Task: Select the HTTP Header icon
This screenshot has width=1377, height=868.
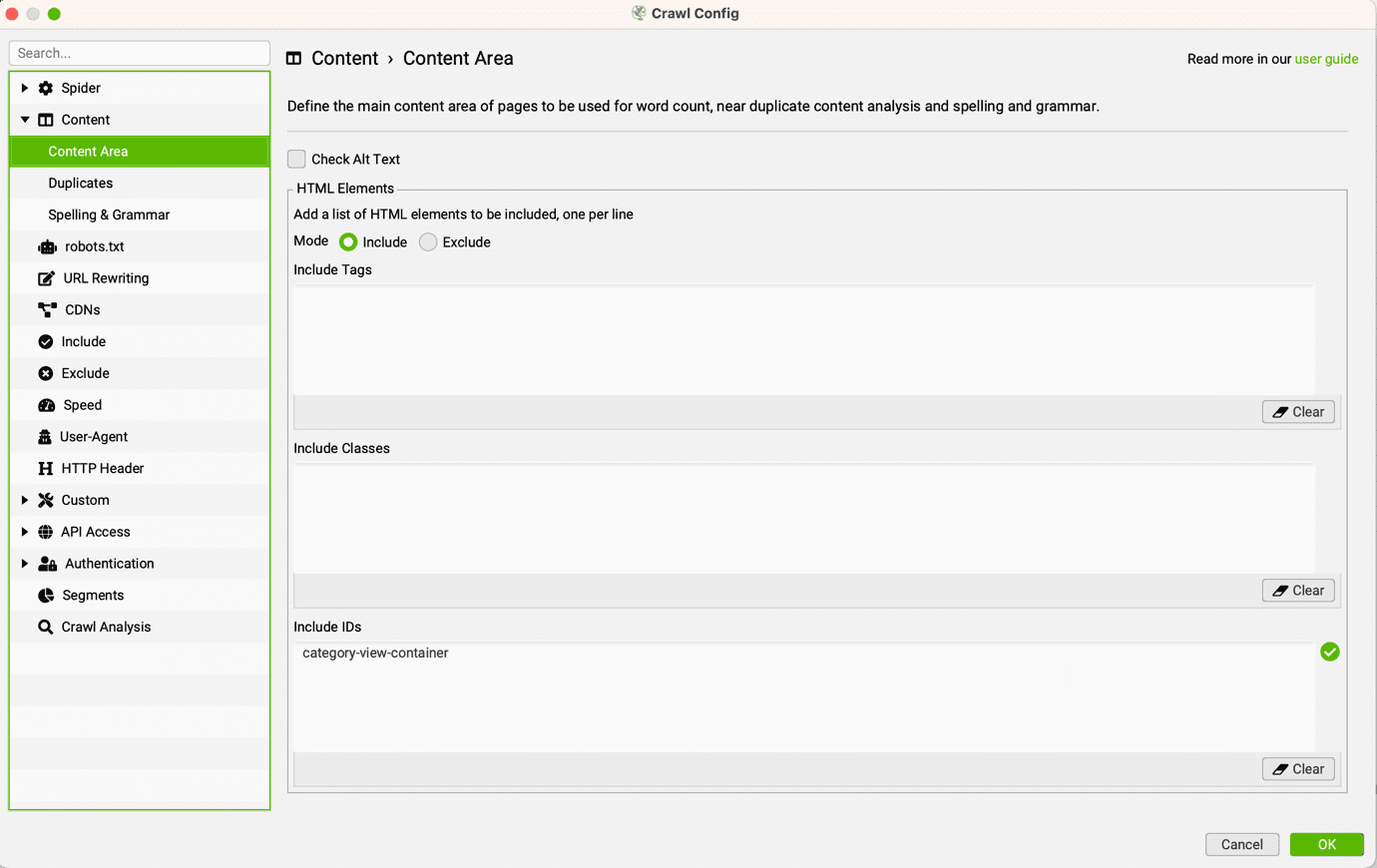Action: click(45, 468)
